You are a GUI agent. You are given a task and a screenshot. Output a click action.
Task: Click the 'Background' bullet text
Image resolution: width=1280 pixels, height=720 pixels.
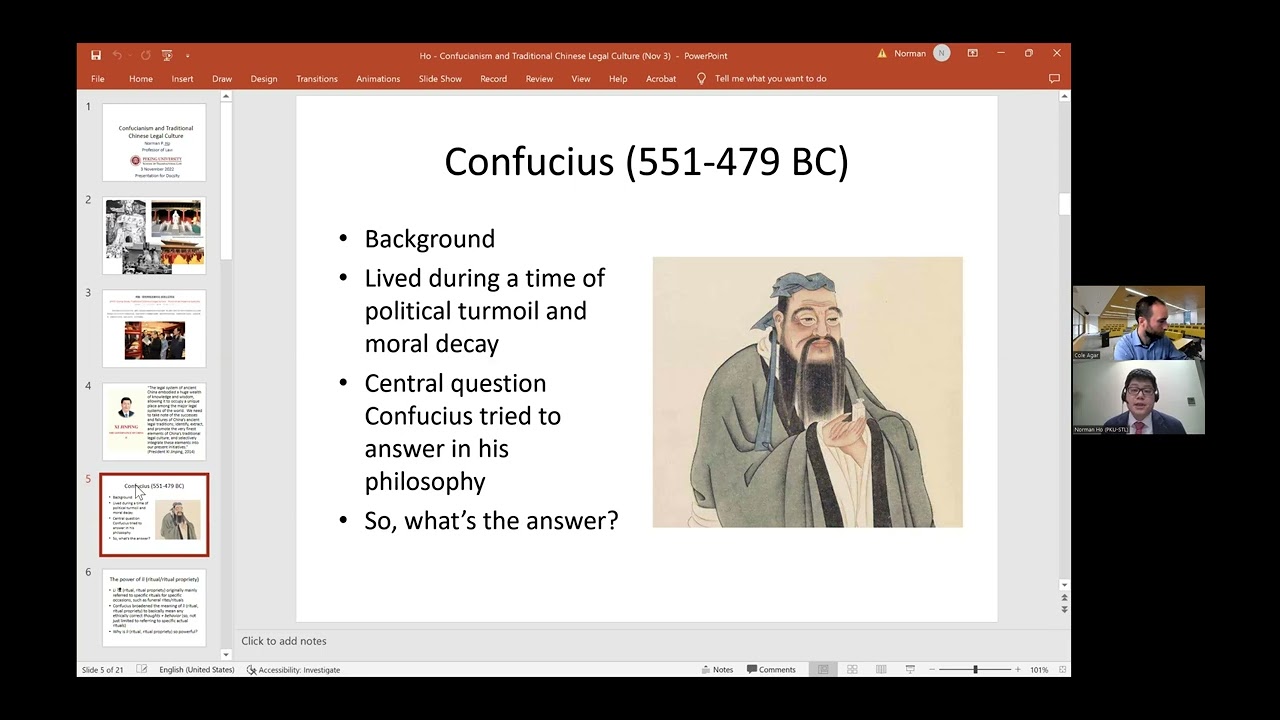(x=429, y=239)
